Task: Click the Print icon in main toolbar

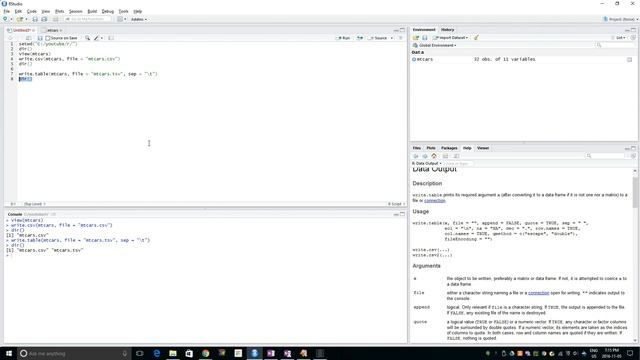Action: tap(56, 19)
